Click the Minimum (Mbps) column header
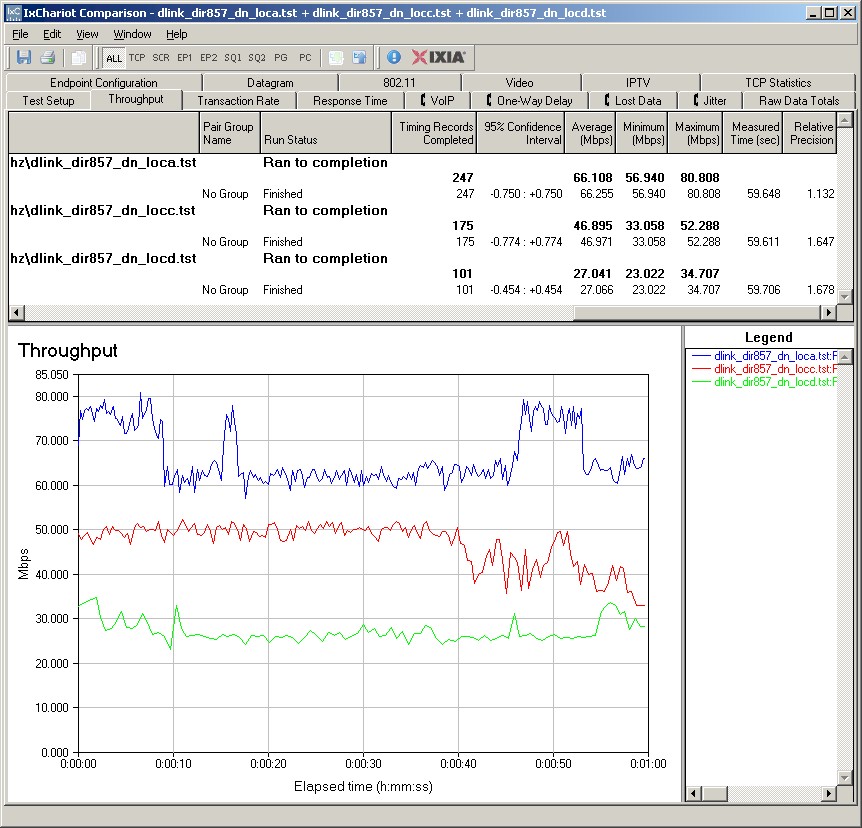862x828 pixels. click(x=642, y=133)
